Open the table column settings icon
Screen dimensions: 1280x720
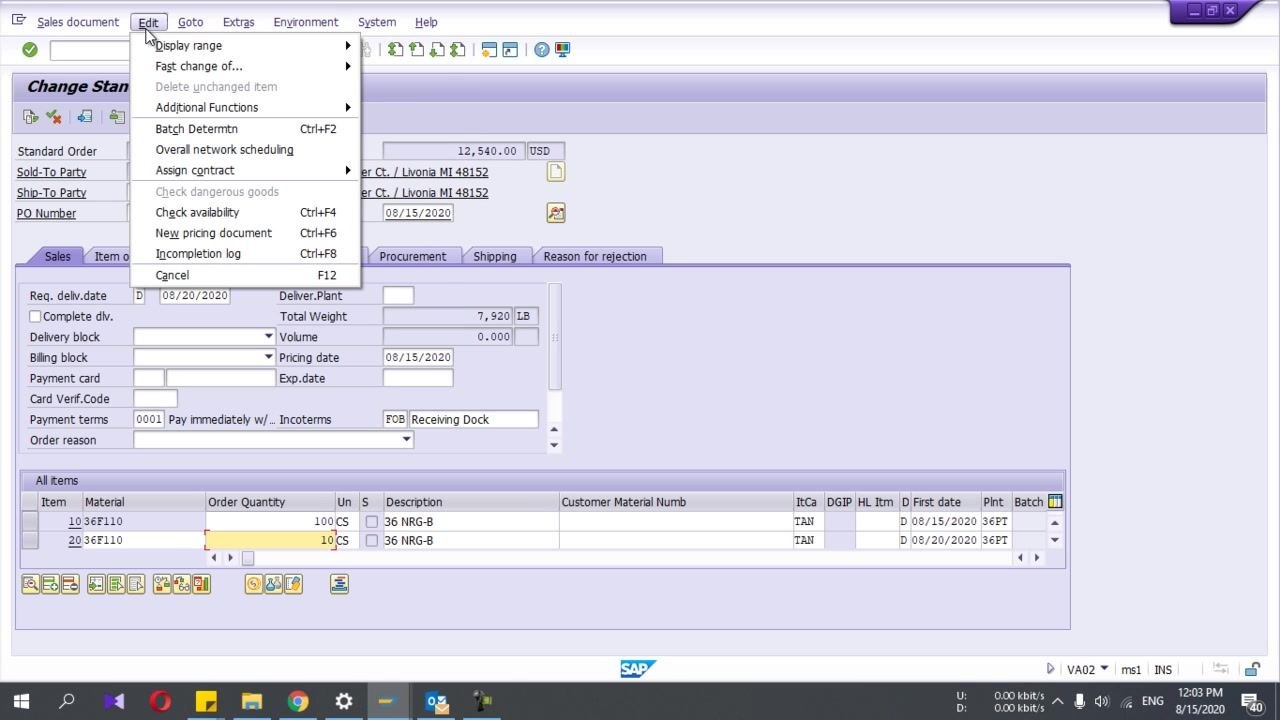point(1055,502)
